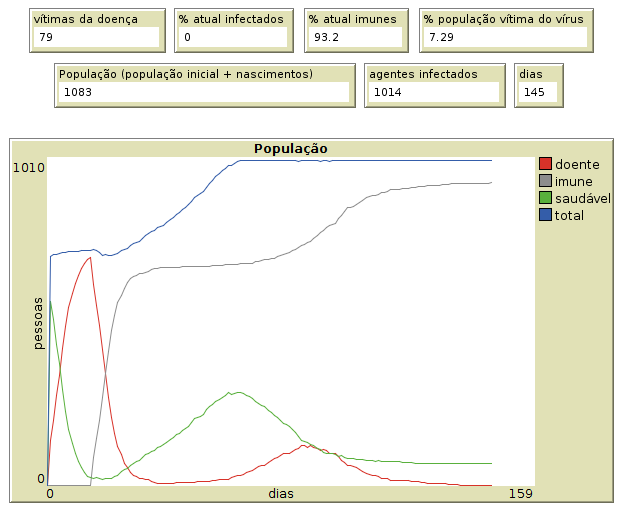Screen dimensions: 625x517
Task: Click the vertical 'pessoas' y-axis label
Action: (x=38, y=322)
